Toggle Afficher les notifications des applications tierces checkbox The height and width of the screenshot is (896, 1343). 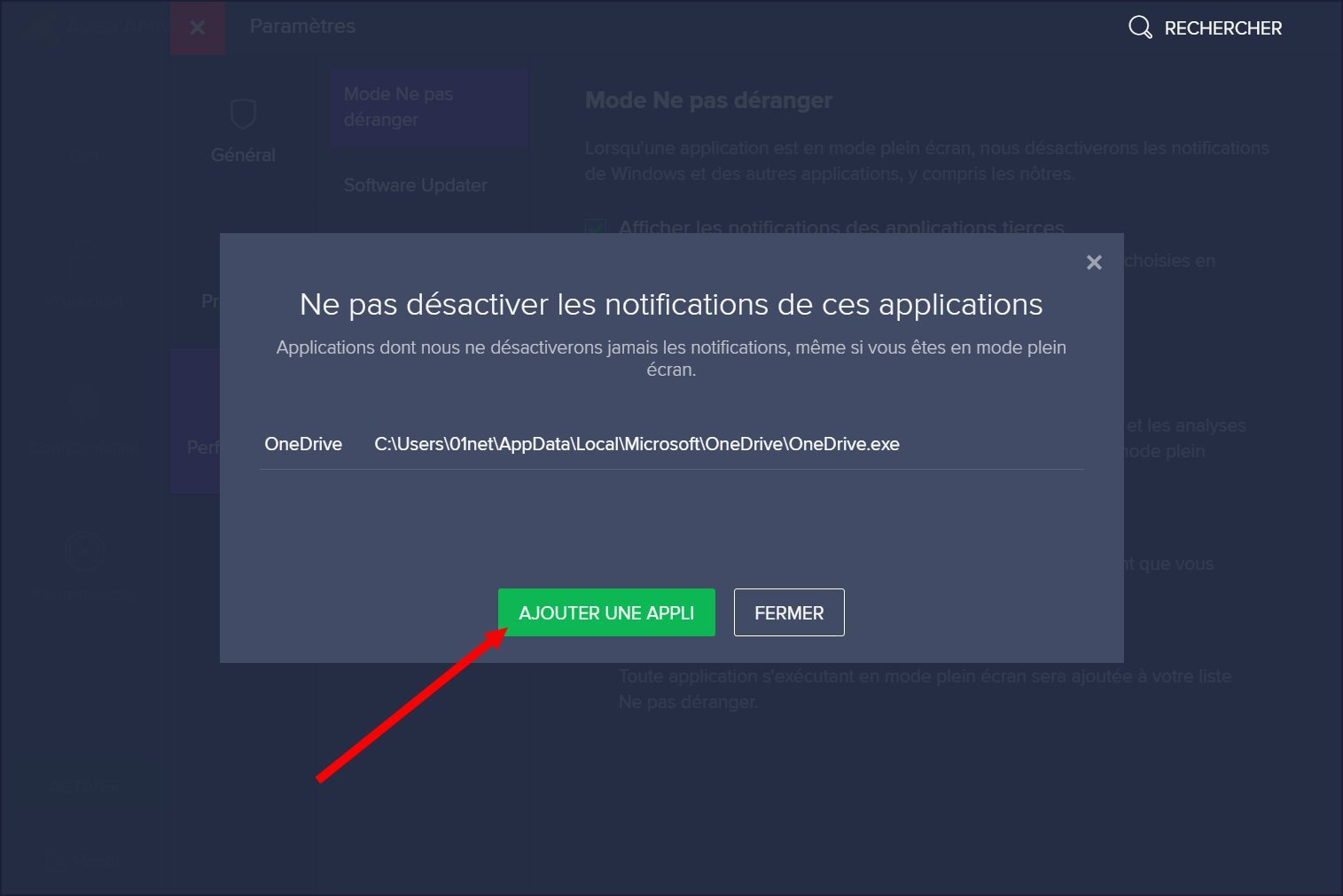(596, 227)
